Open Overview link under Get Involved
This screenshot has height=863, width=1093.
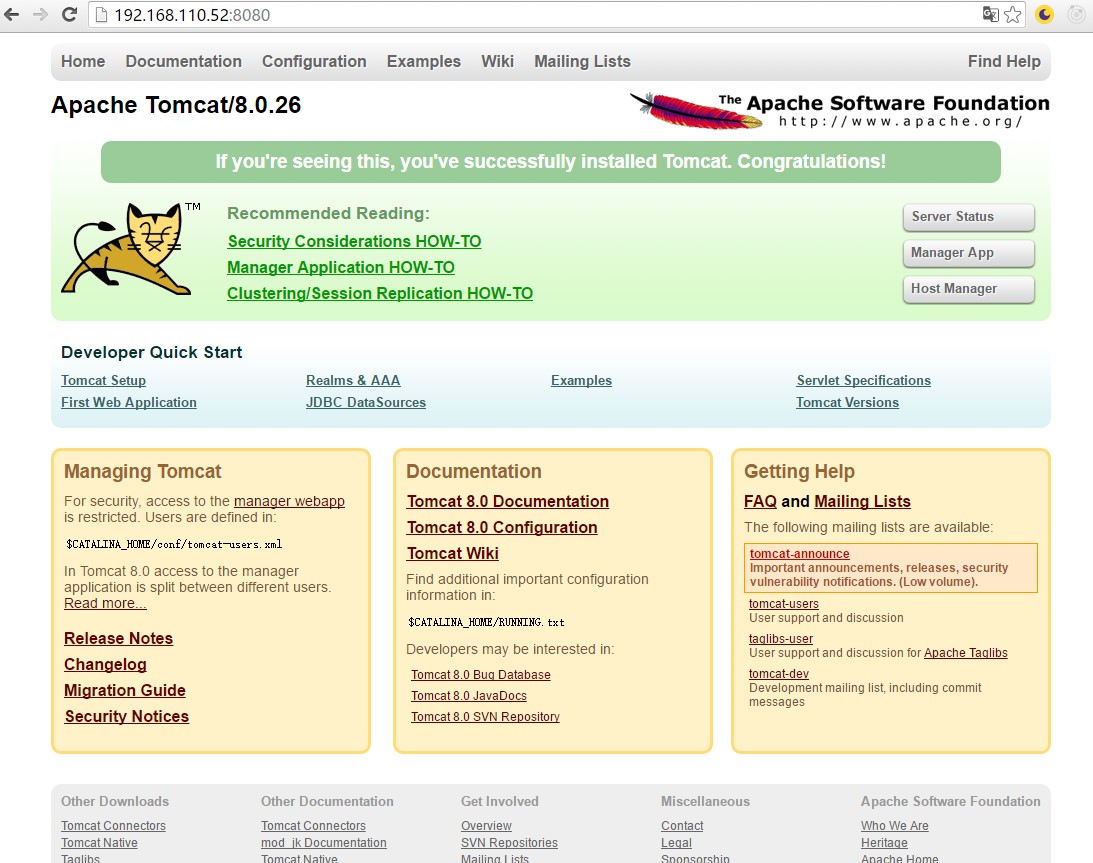[486, 826]
